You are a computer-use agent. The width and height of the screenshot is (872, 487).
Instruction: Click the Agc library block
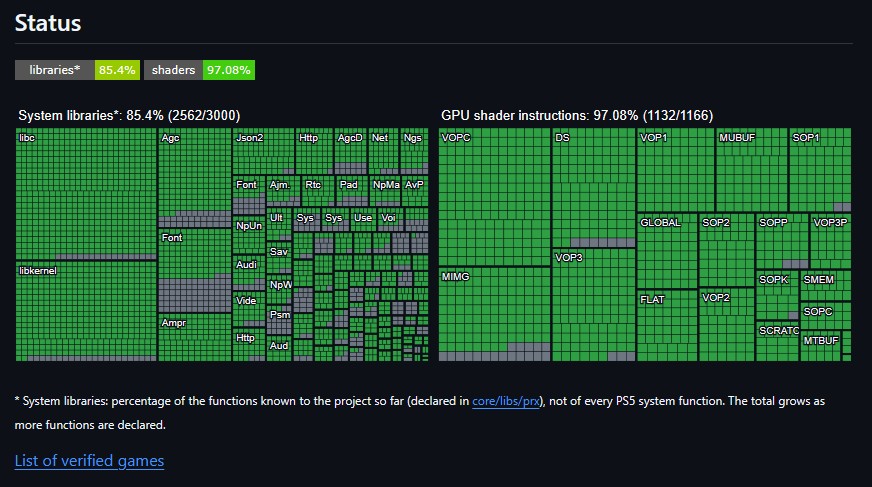pos(195,178)
